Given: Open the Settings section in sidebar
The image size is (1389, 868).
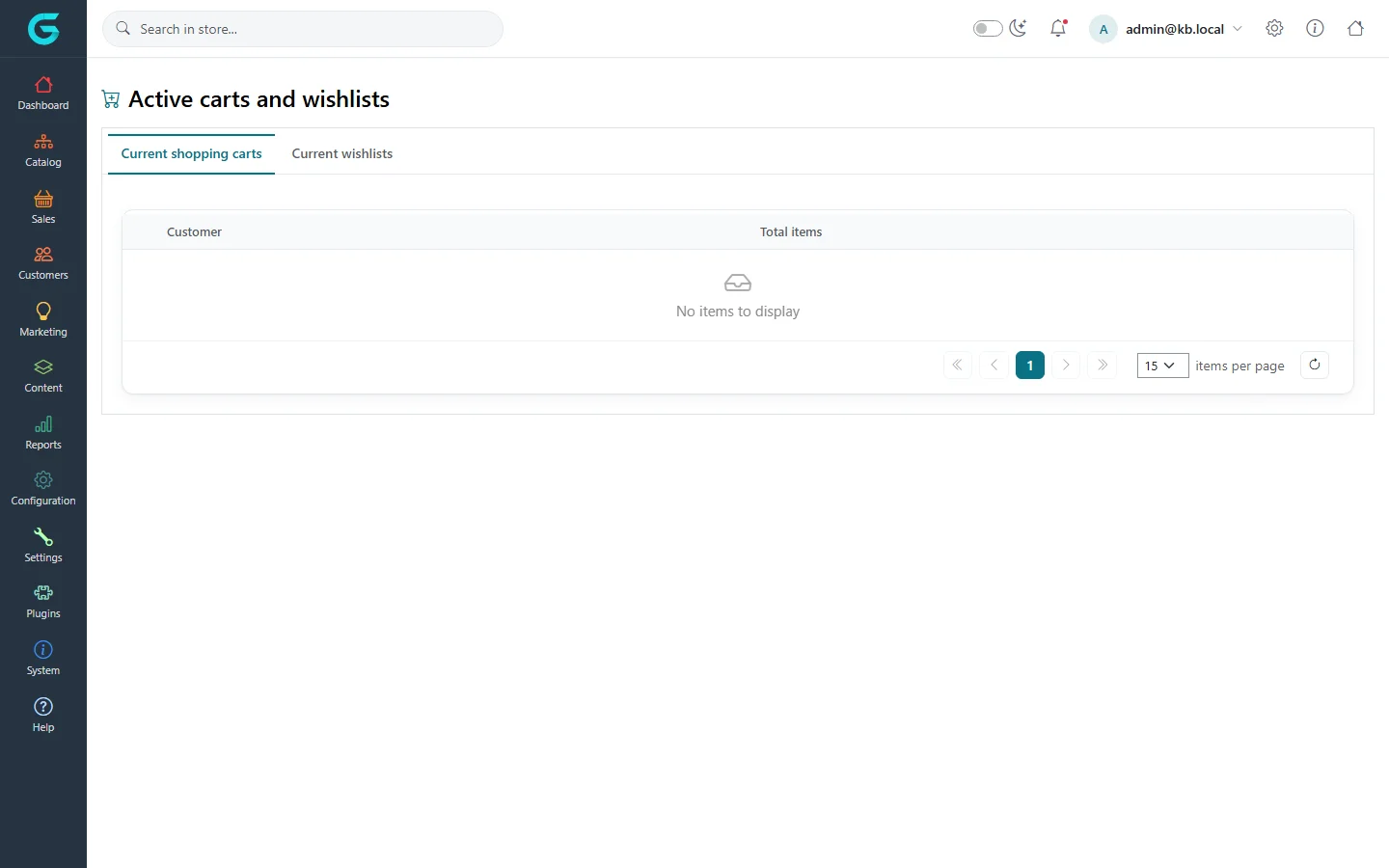Looking at the screenshot, I should point(43,546).
